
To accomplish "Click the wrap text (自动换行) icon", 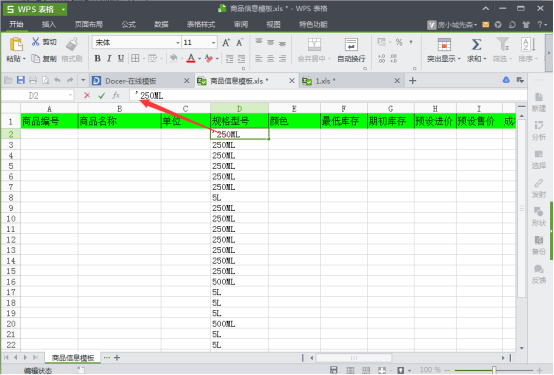I will pyautogui.click(x=351, y=45).
